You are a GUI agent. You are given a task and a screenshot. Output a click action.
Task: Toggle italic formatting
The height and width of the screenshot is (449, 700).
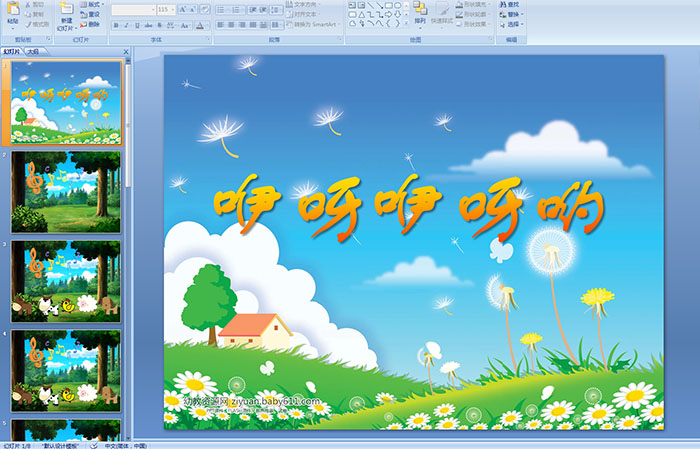tap(126, 25)
